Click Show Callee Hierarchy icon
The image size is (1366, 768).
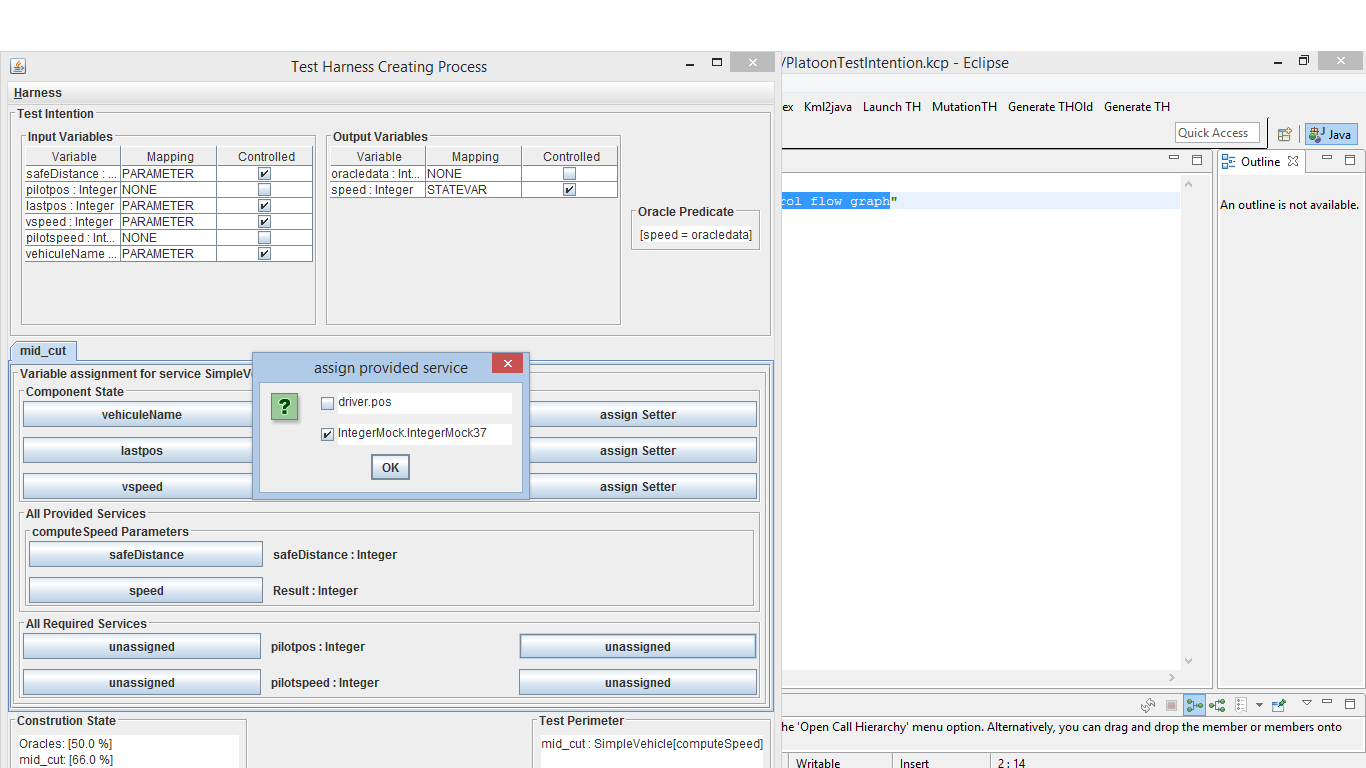[1217, 705]
